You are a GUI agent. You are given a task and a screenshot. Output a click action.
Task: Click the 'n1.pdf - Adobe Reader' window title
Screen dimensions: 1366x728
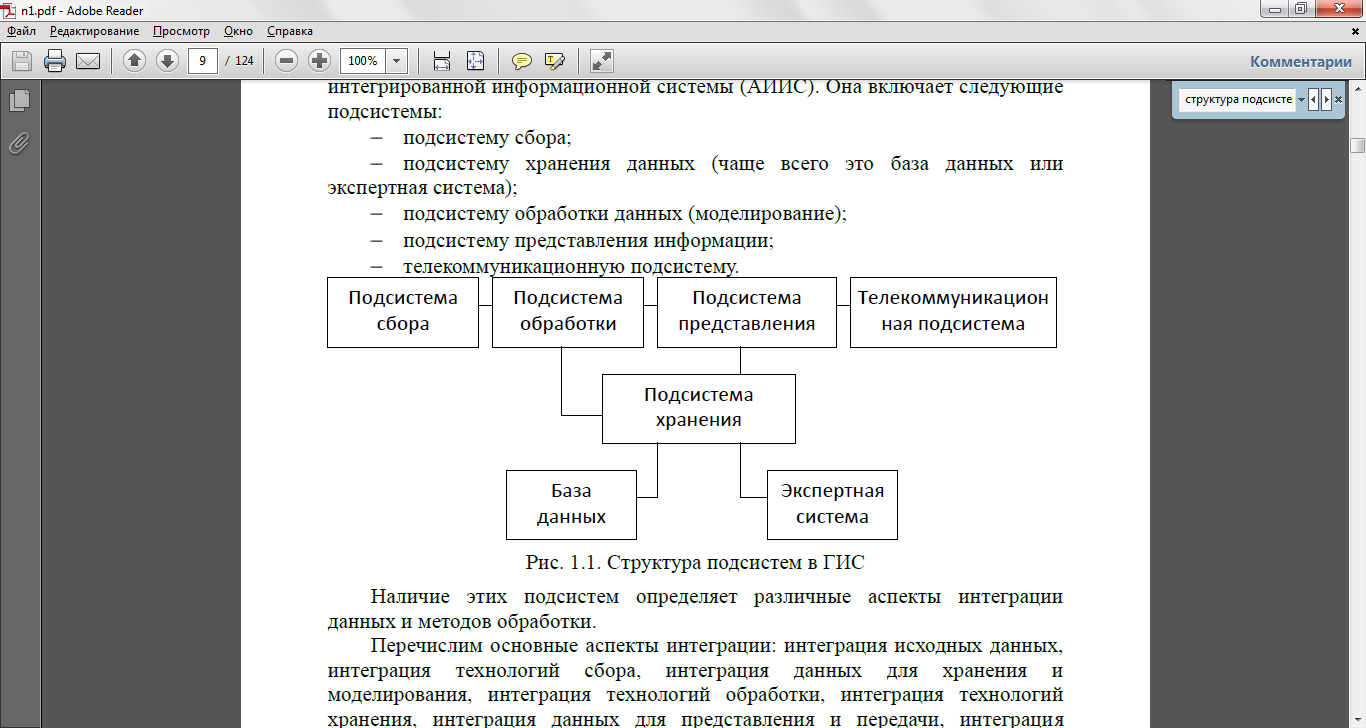click(82, 11)
